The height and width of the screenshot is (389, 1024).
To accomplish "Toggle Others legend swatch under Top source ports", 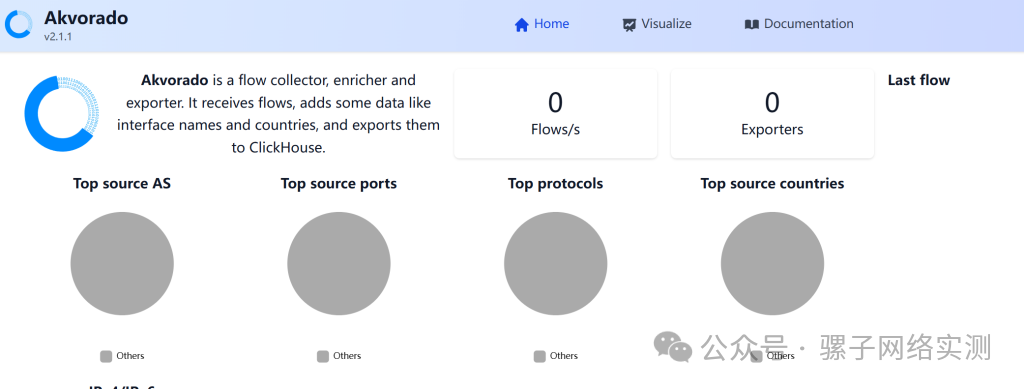I will (x=323, y=356).
